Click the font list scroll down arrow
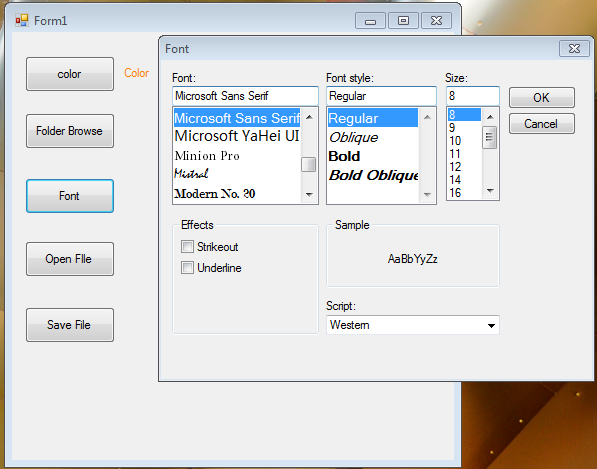Screen dimensions: 597x469 (309, 195)
